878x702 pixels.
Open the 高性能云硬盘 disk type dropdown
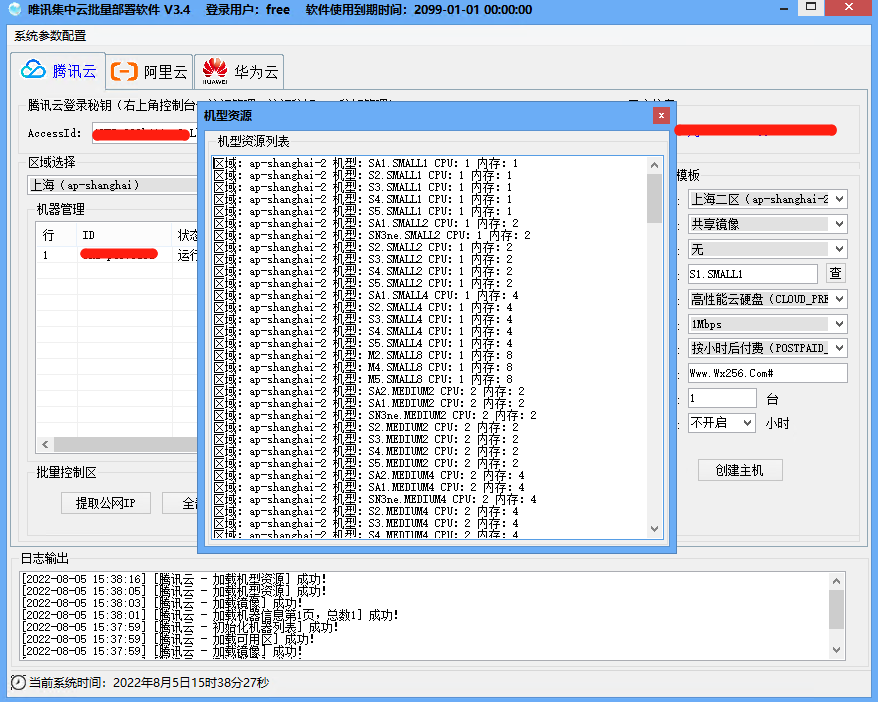pyautogui.click(x=767, y=299)
